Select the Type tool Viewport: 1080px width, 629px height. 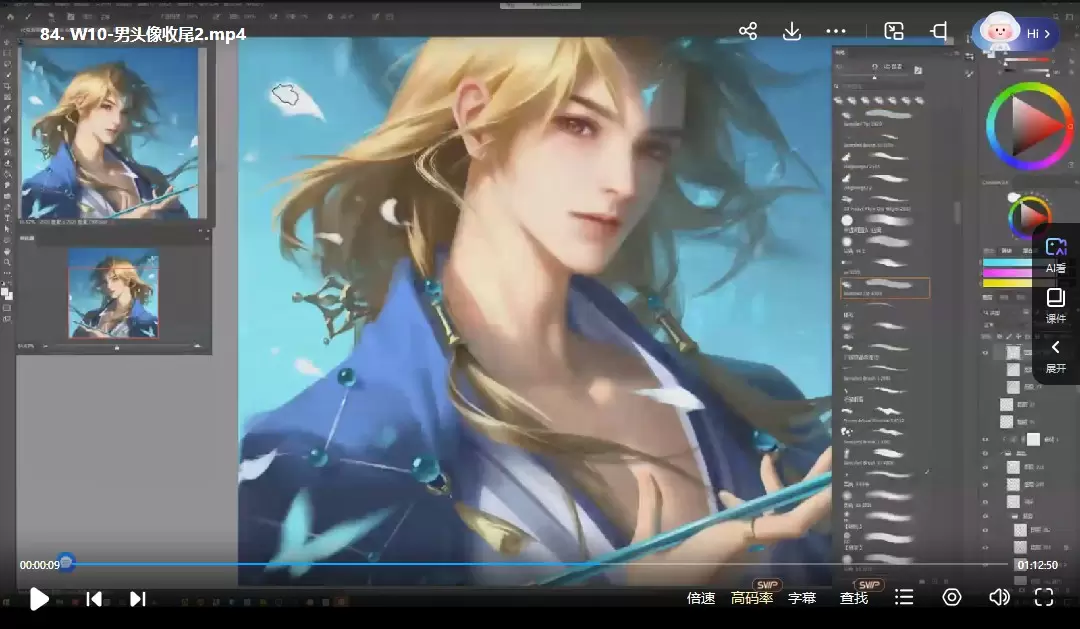point(7,218)
